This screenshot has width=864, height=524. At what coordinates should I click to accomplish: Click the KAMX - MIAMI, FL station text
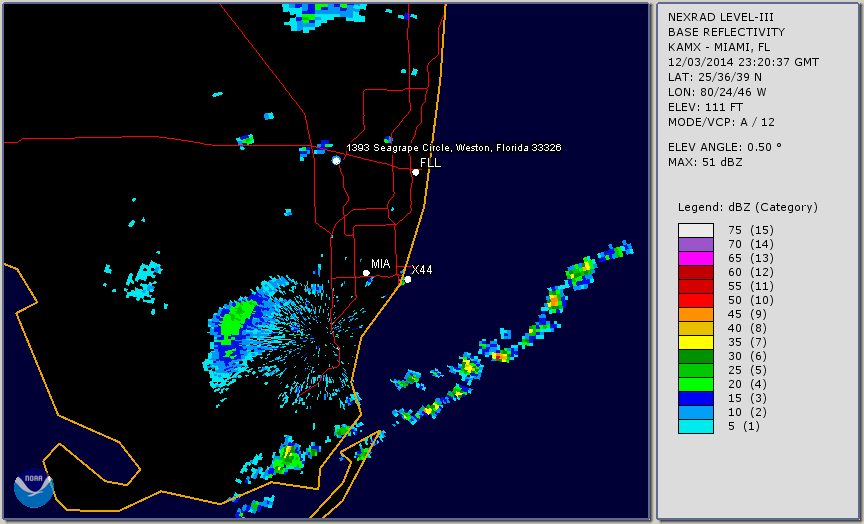[719, 47]
